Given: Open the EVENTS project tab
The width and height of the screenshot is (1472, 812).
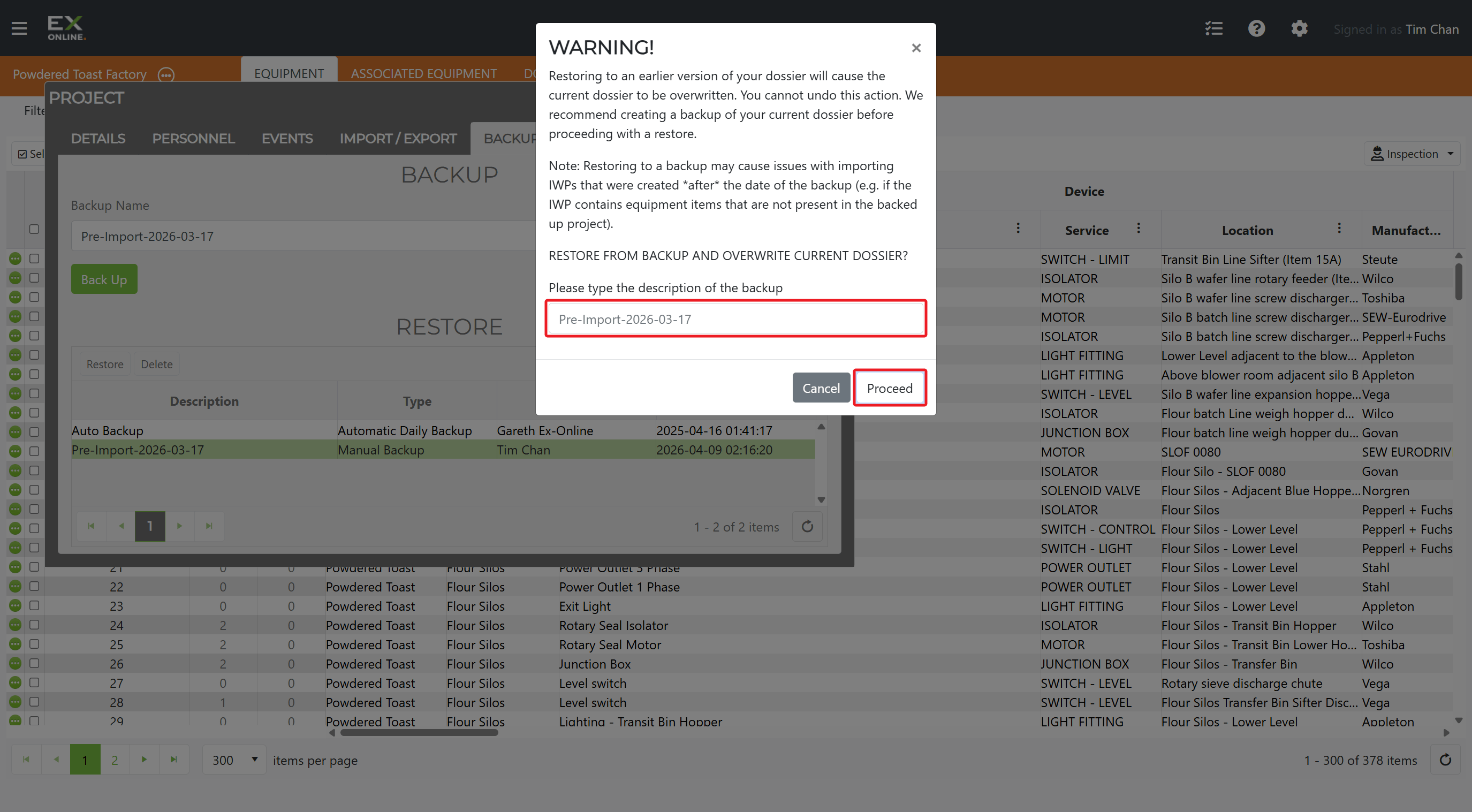Looking at the screenshot, I should point(287,138).
